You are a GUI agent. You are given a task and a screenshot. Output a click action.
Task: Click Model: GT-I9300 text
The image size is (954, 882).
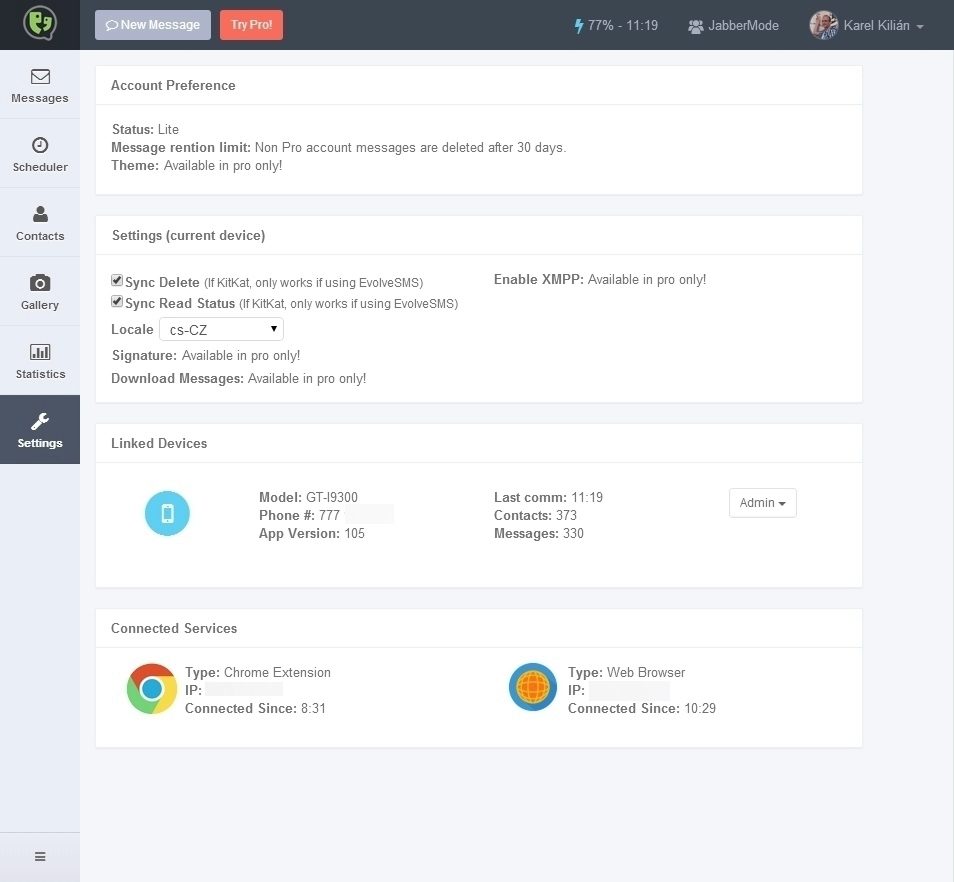tap(308, 497)
